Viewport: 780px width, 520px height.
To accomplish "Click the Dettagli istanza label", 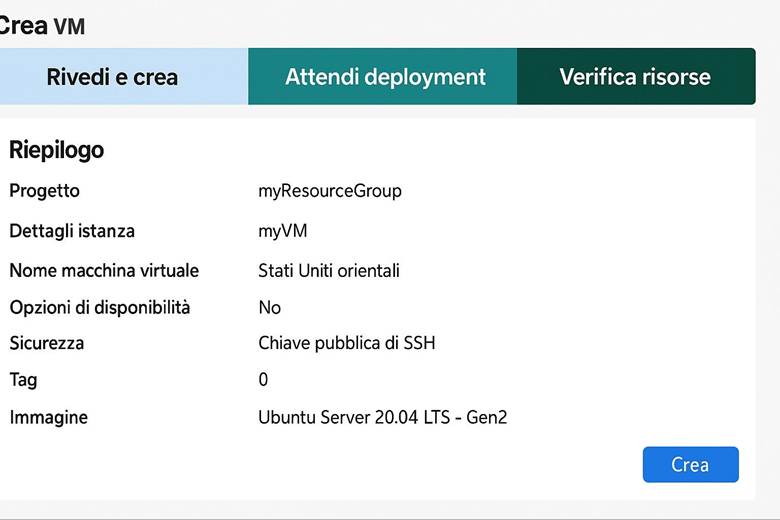I will [72, 231].
